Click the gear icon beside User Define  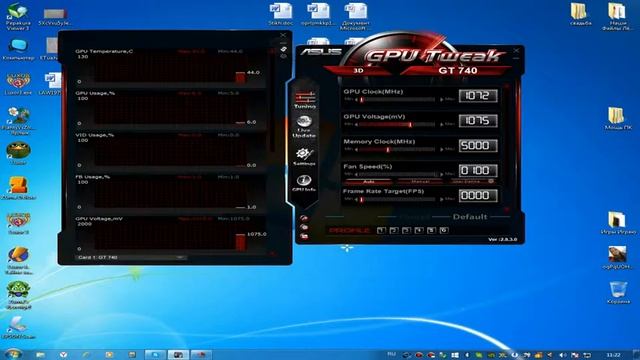coord(491,181)
